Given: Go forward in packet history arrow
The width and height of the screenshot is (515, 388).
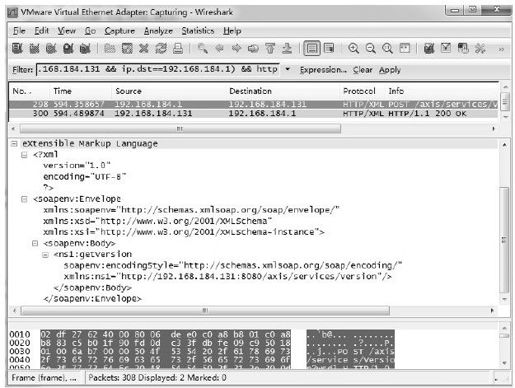Looking at the screenshot, I should point(236,49).
